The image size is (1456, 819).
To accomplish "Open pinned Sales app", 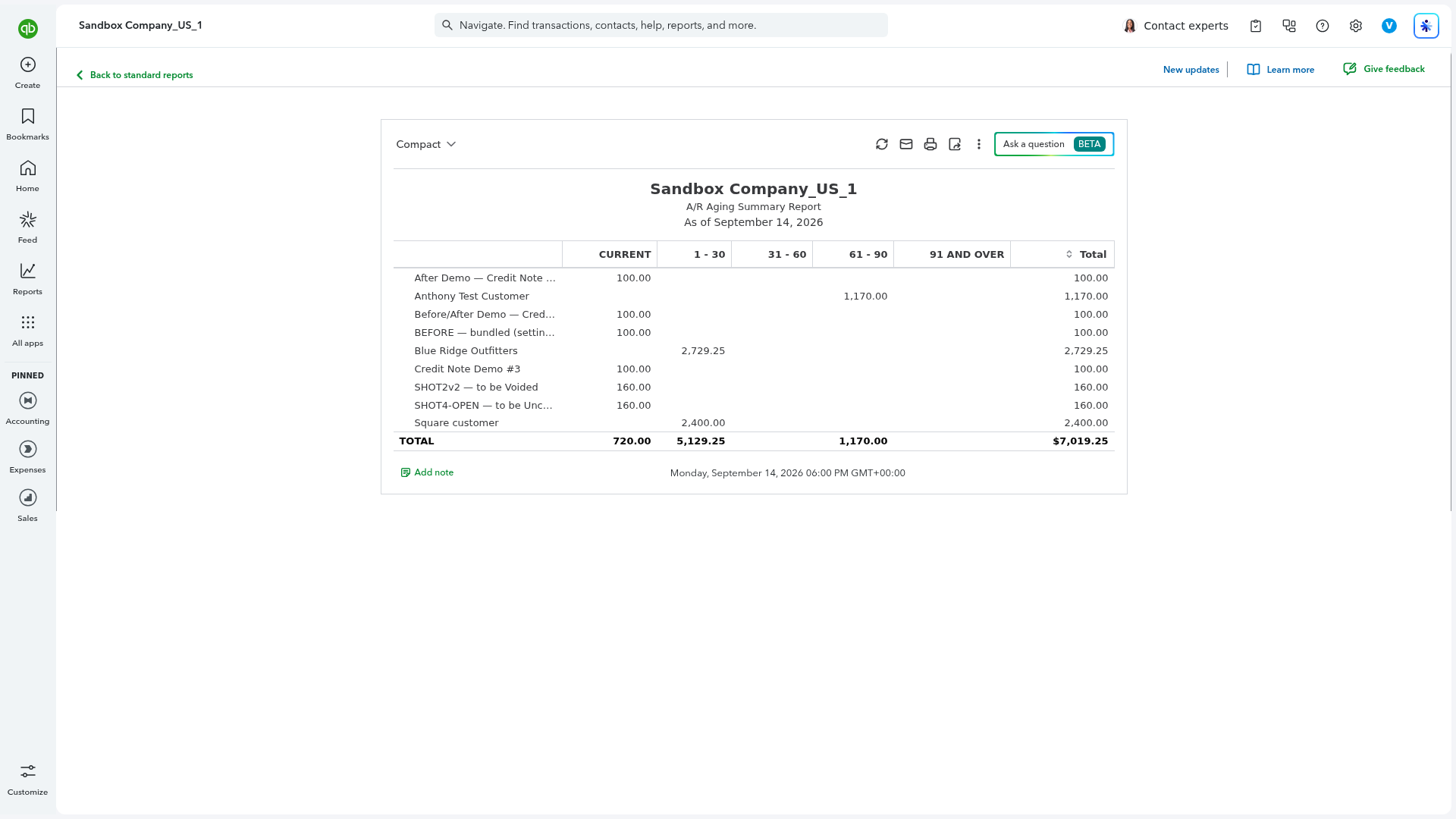I will 28,506.
